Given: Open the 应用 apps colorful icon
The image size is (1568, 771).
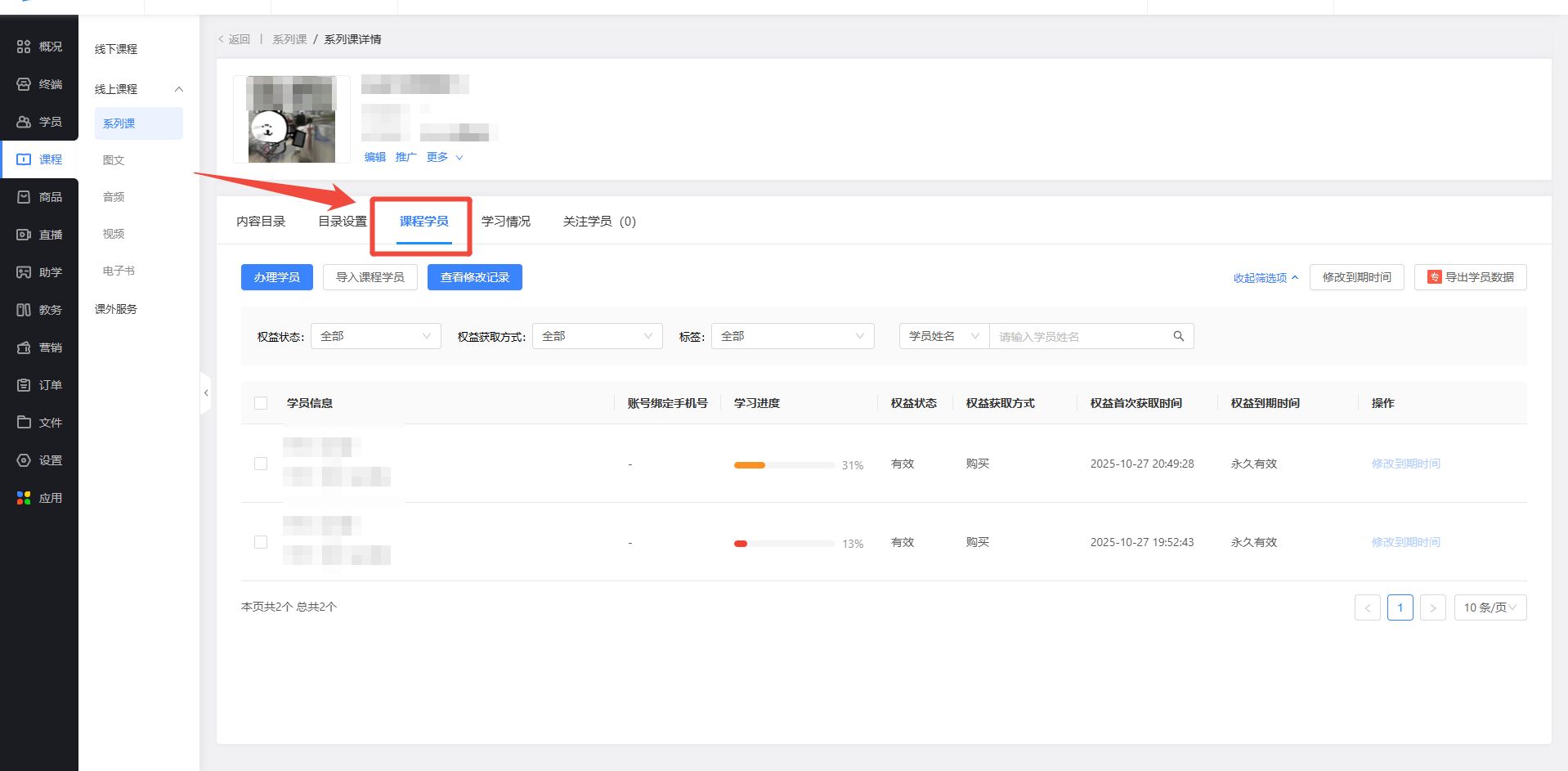Looking at the screenshot, I should 24,498.
